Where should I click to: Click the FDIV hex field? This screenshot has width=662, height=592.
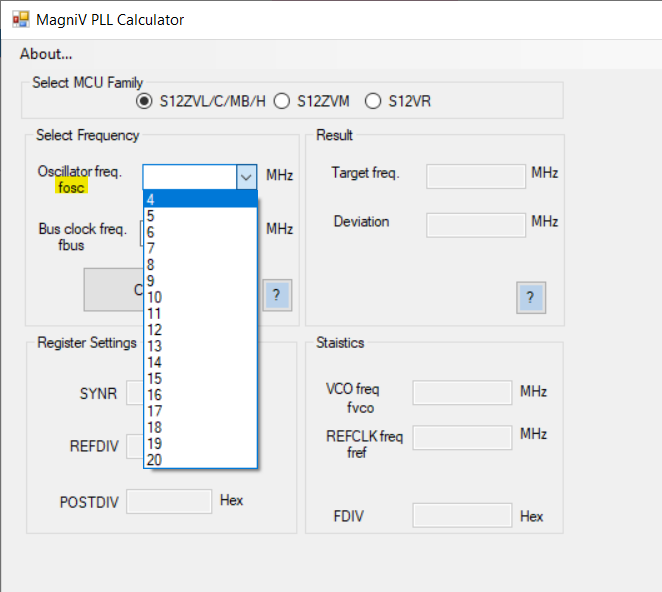[x=462, y=515]
